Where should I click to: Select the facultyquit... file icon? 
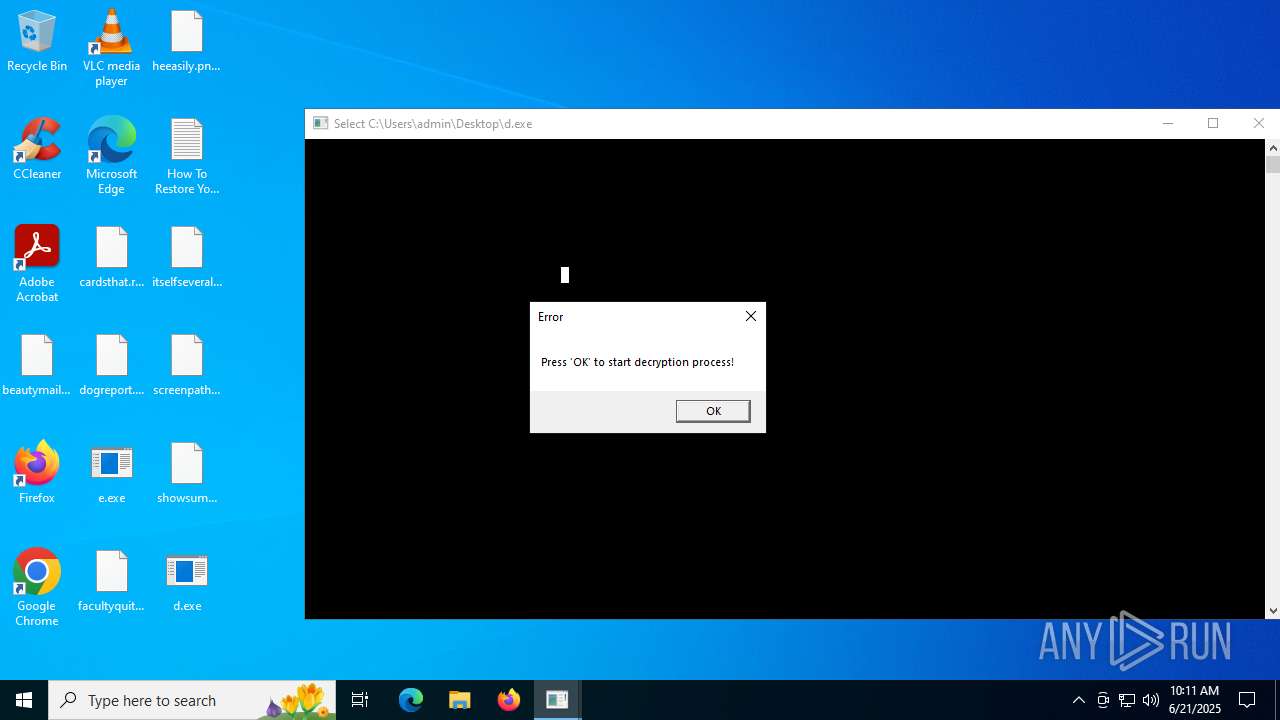111,582
